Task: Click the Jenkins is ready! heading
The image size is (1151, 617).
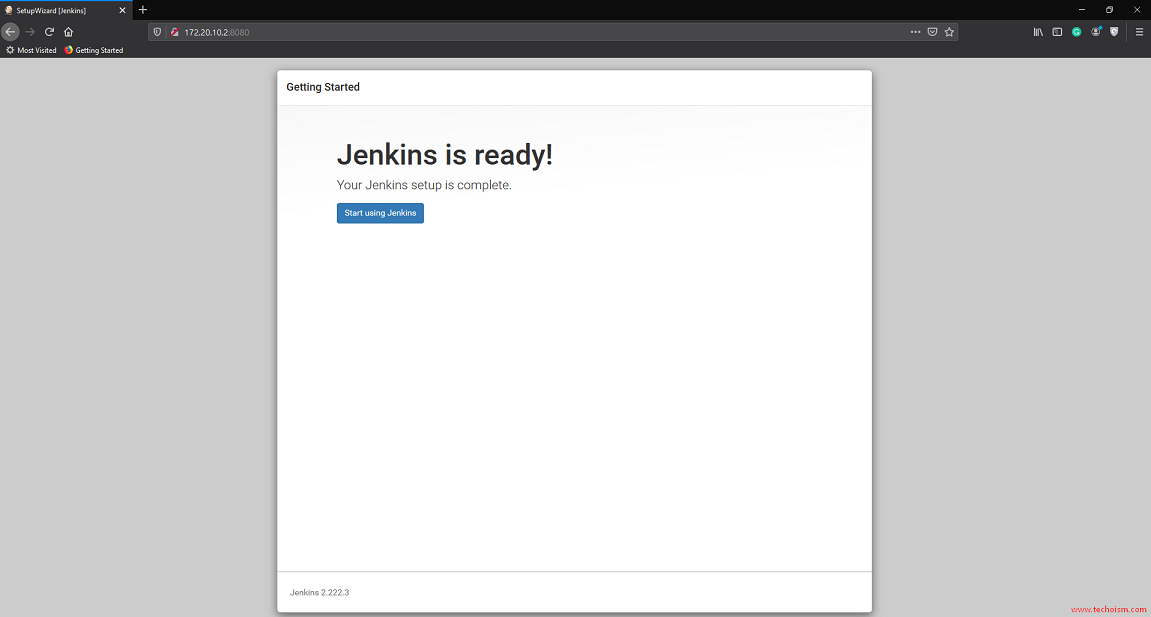Action: (x=445, y=155)
